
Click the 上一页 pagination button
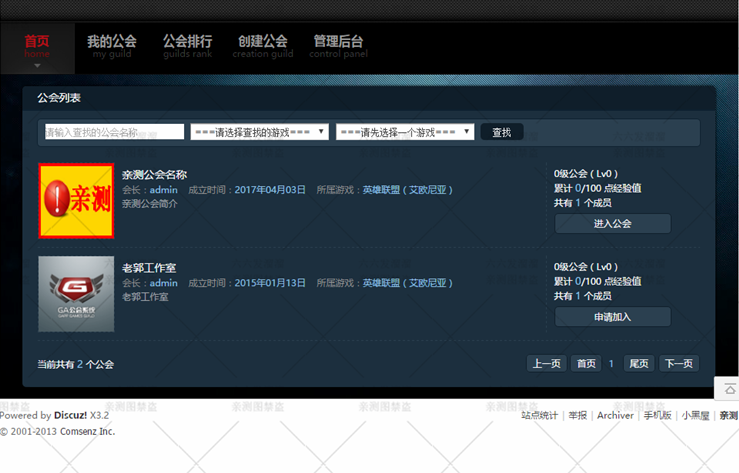pyautogui.click(x=547, y=364)
